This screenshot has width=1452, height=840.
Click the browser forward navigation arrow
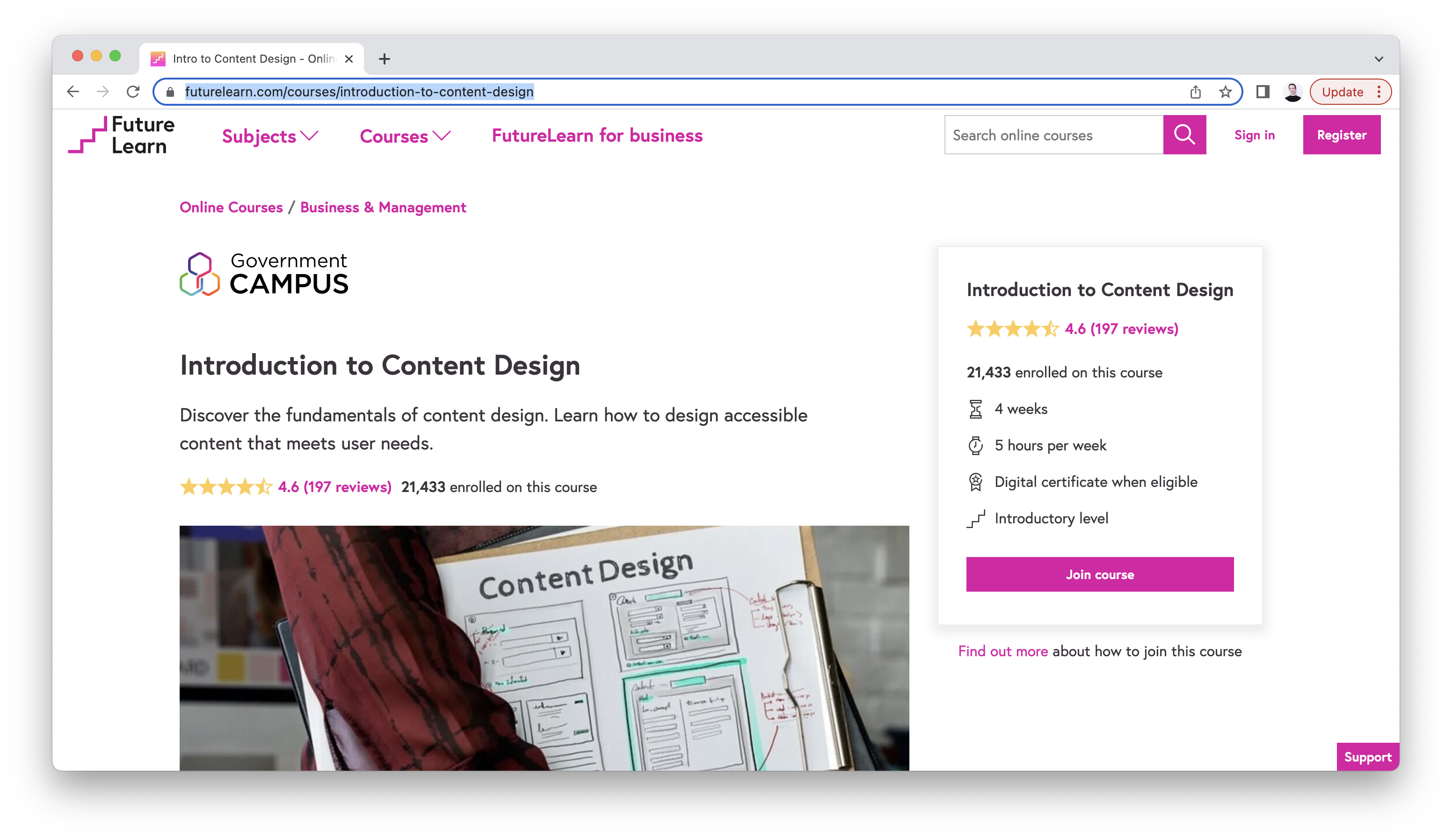pos(104,92)
